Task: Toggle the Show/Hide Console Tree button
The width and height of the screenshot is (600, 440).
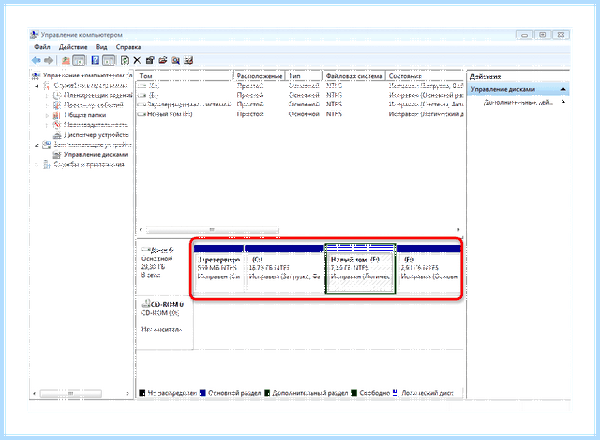Action: coord(79,60)
